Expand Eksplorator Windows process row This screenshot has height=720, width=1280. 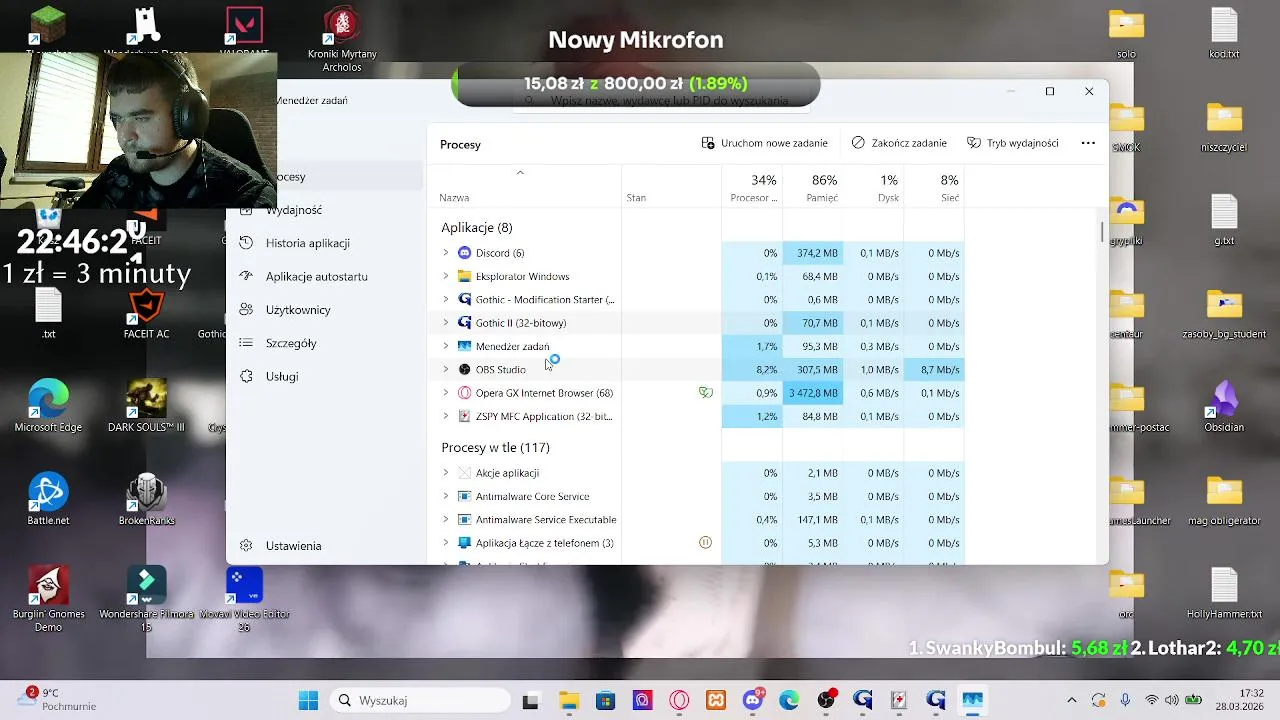pos(446,276)
